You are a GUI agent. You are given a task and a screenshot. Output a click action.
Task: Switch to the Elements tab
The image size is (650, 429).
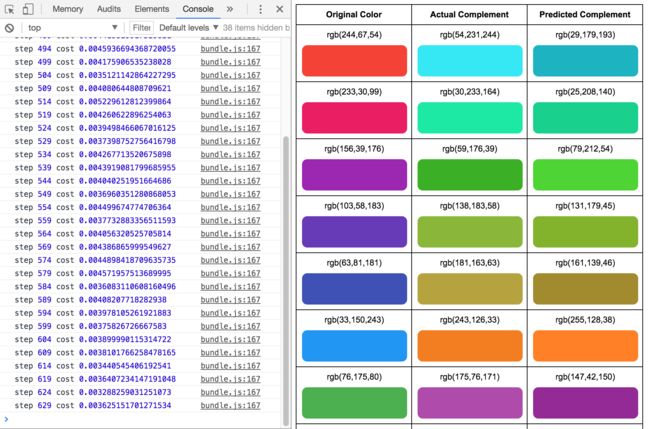(x=152, y=9)
